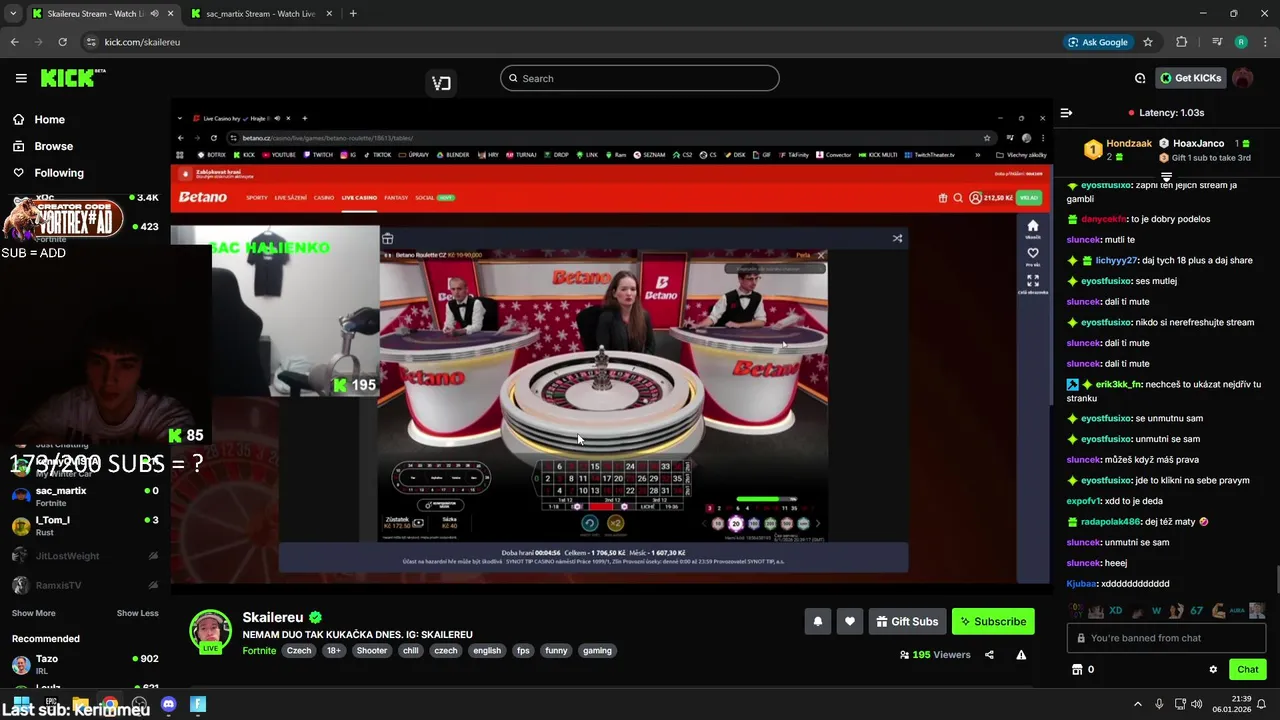The width and height of the screenshot is (1280, 720).
Task: Open the share icon beside the viewer count
Action: (x=989, y=655)
